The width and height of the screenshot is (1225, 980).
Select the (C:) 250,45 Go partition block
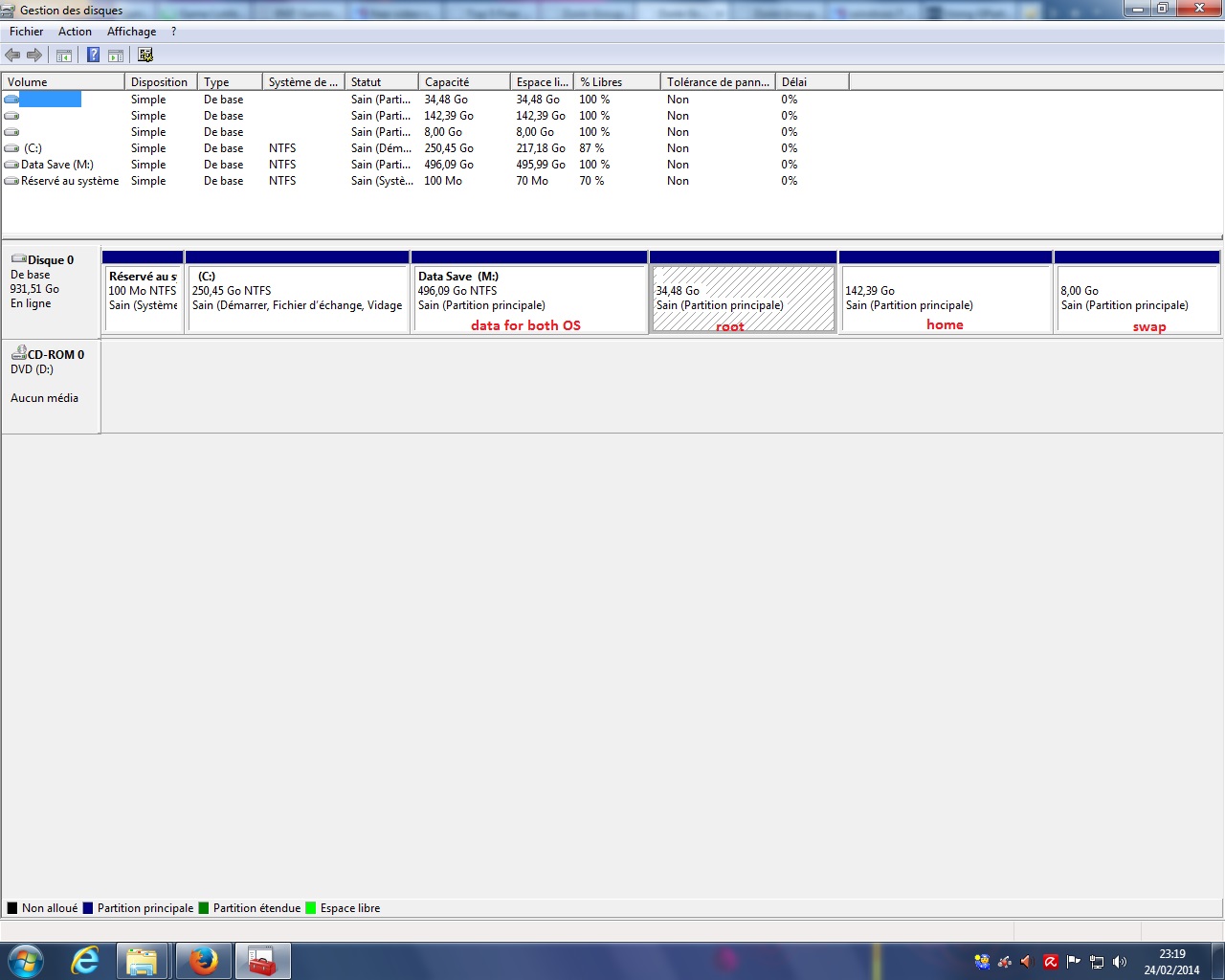[298, 299]
